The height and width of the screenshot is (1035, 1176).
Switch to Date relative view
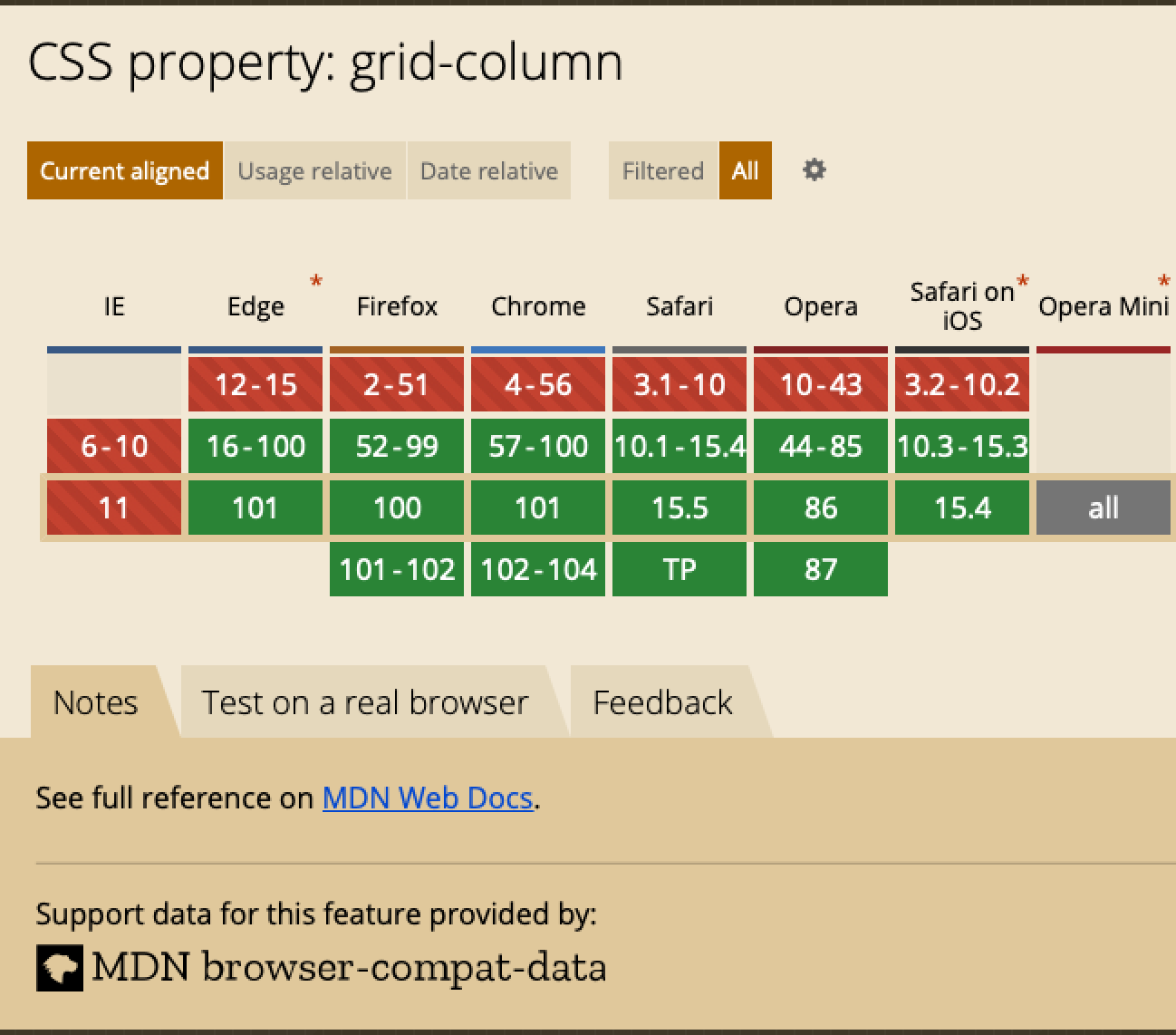coord(489,170)
